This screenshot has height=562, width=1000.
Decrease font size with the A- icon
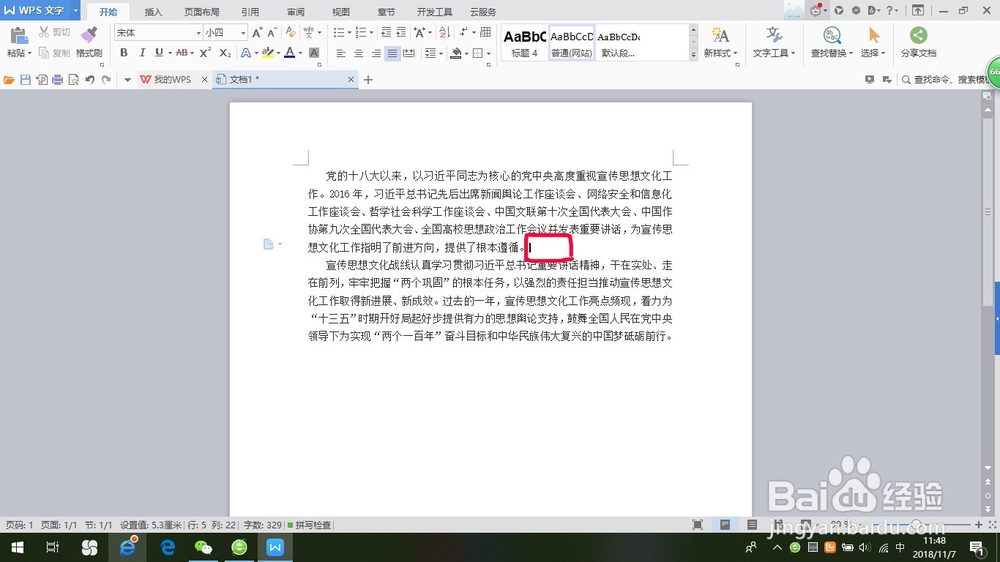(x=272, y=33)
